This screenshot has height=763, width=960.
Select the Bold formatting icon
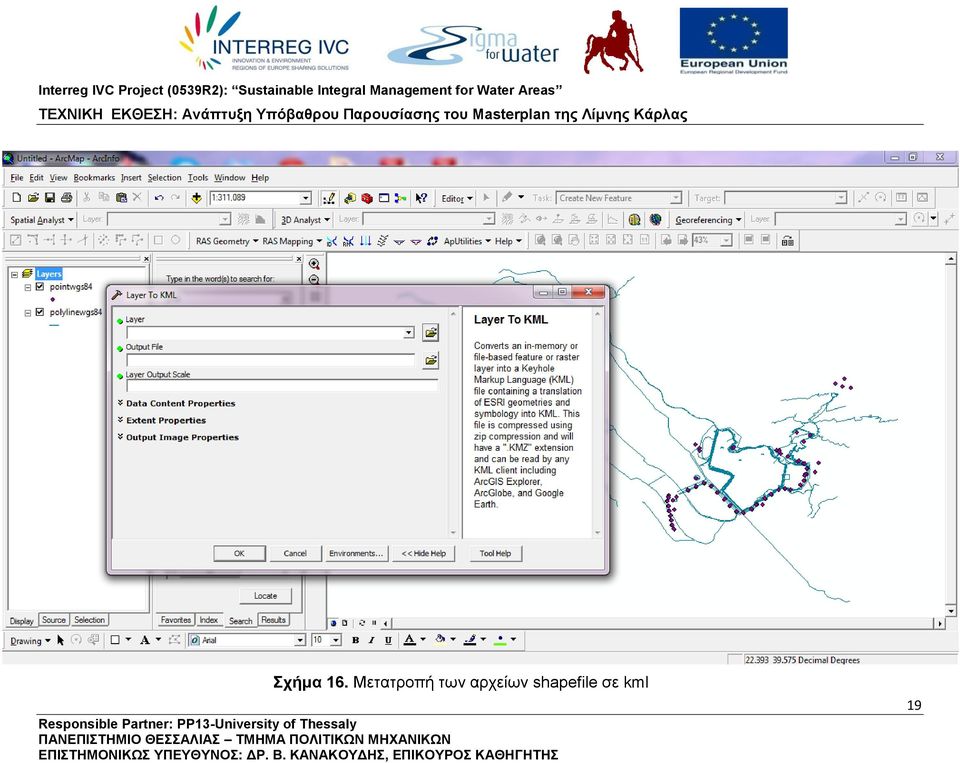click(x=355, y=640)
